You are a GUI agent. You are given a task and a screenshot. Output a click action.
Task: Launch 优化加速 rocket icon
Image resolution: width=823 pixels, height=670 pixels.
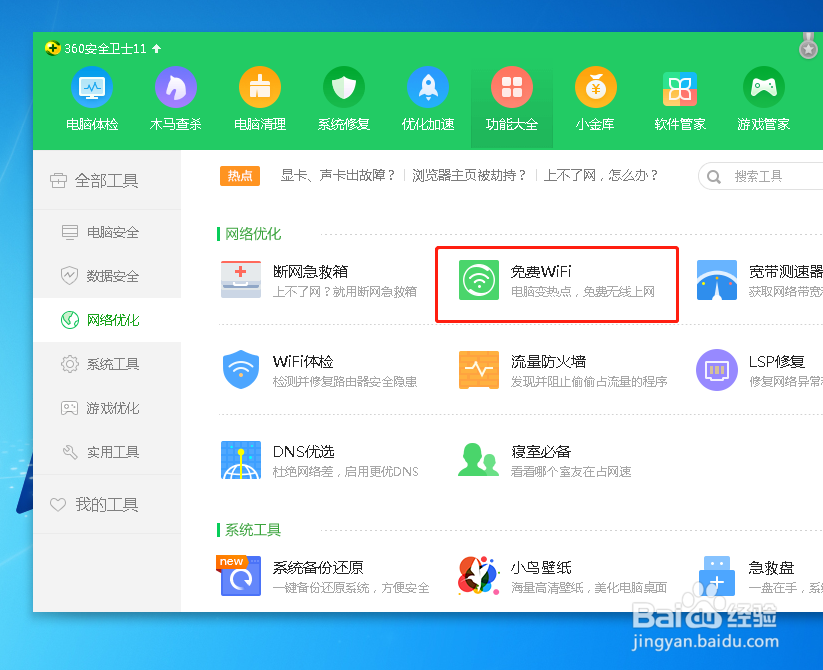(428, 87)
